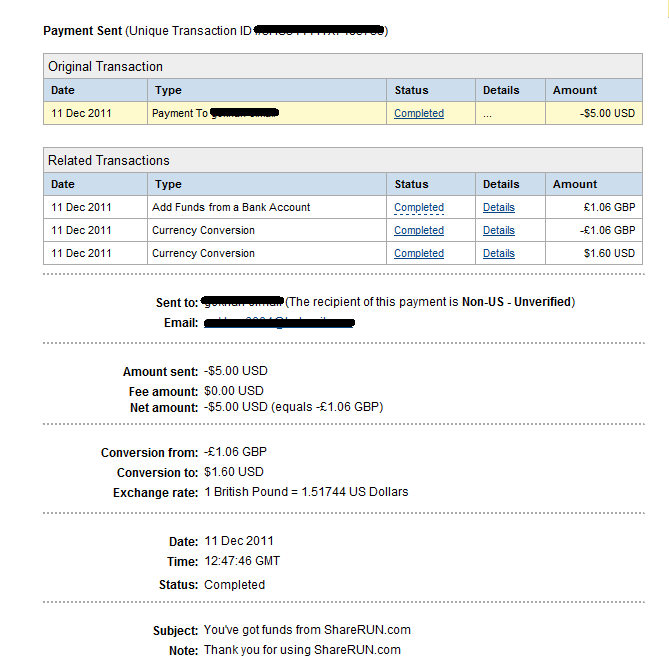The height and width of the screenshot is (658, 669).
Task: Click Completed status link in Original Transaction
Action: click(x=419, y=113)
